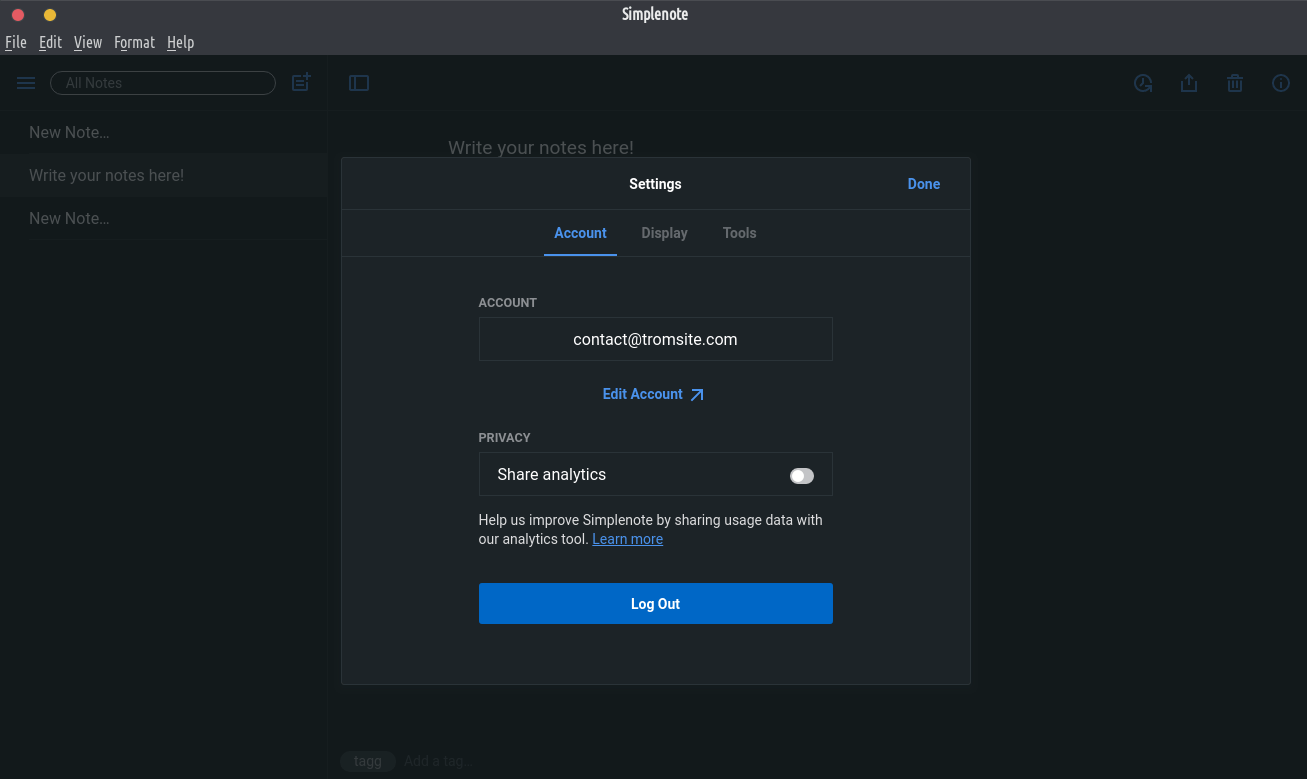Click the Log Out button
Viewport: 1307px width, 779px height.
656,604
